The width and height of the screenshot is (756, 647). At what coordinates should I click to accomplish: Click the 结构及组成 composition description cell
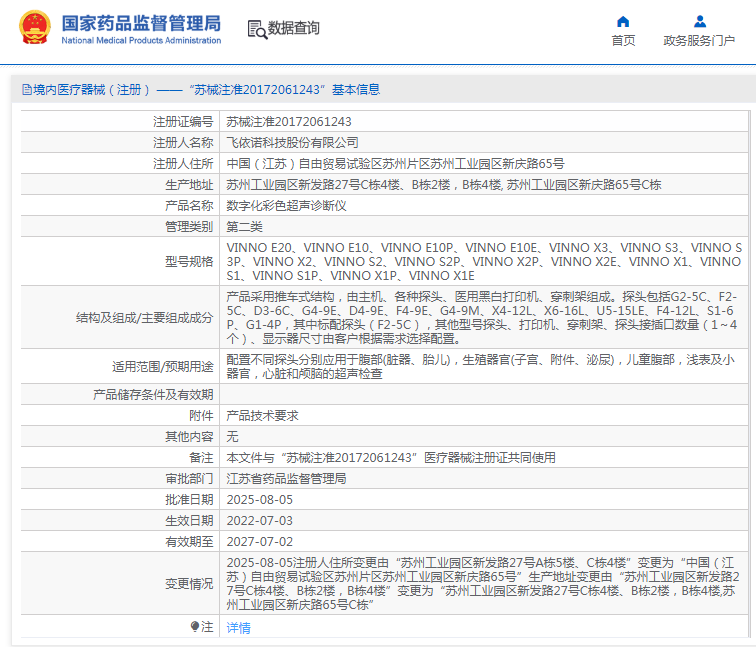[x=482, y=318]
